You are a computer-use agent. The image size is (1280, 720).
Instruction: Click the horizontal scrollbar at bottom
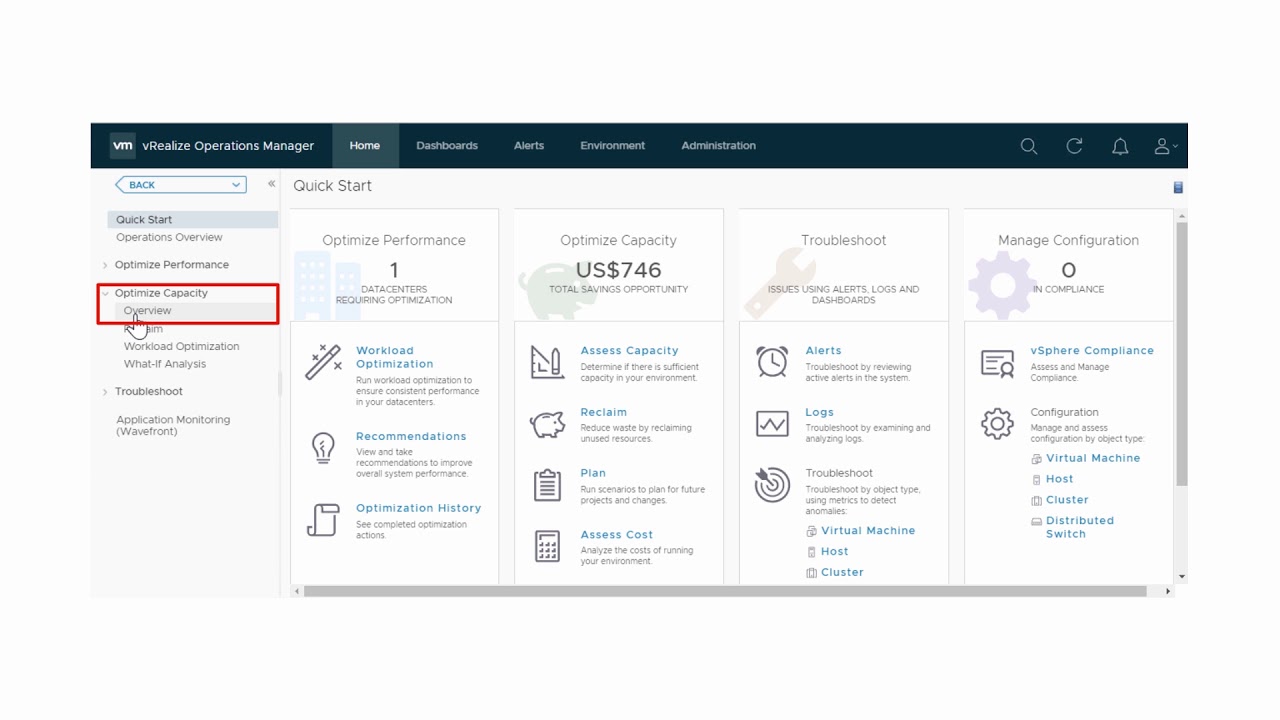tap(725, 591)
